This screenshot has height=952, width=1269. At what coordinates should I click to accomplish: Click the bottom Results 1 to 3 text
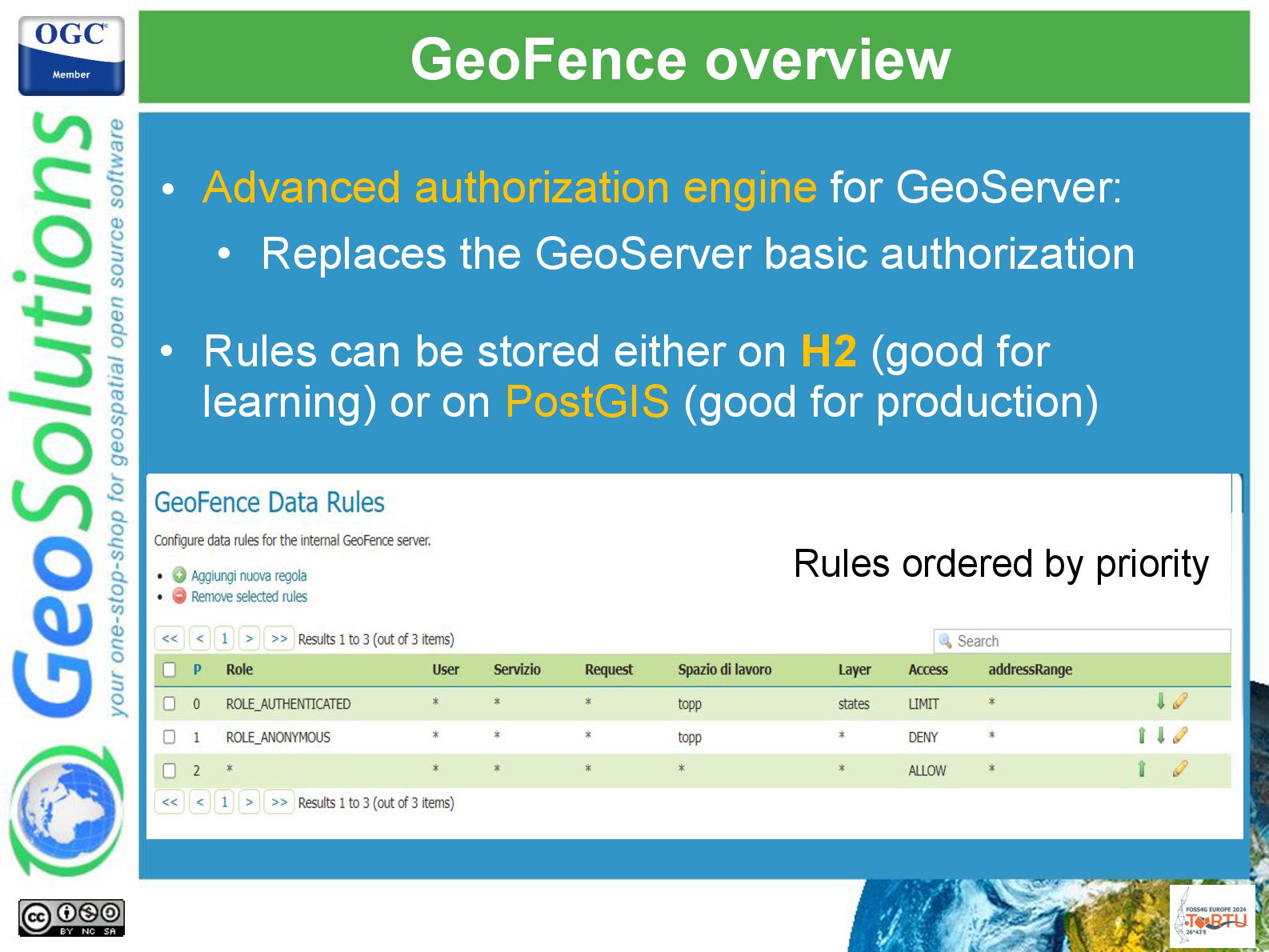click(x=376, y=802)
